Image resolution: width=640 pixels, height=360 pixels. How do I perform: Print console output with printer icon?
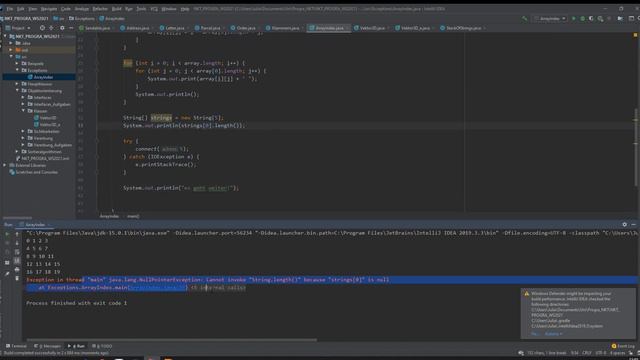pyautogui.click(x=17, y=269)
